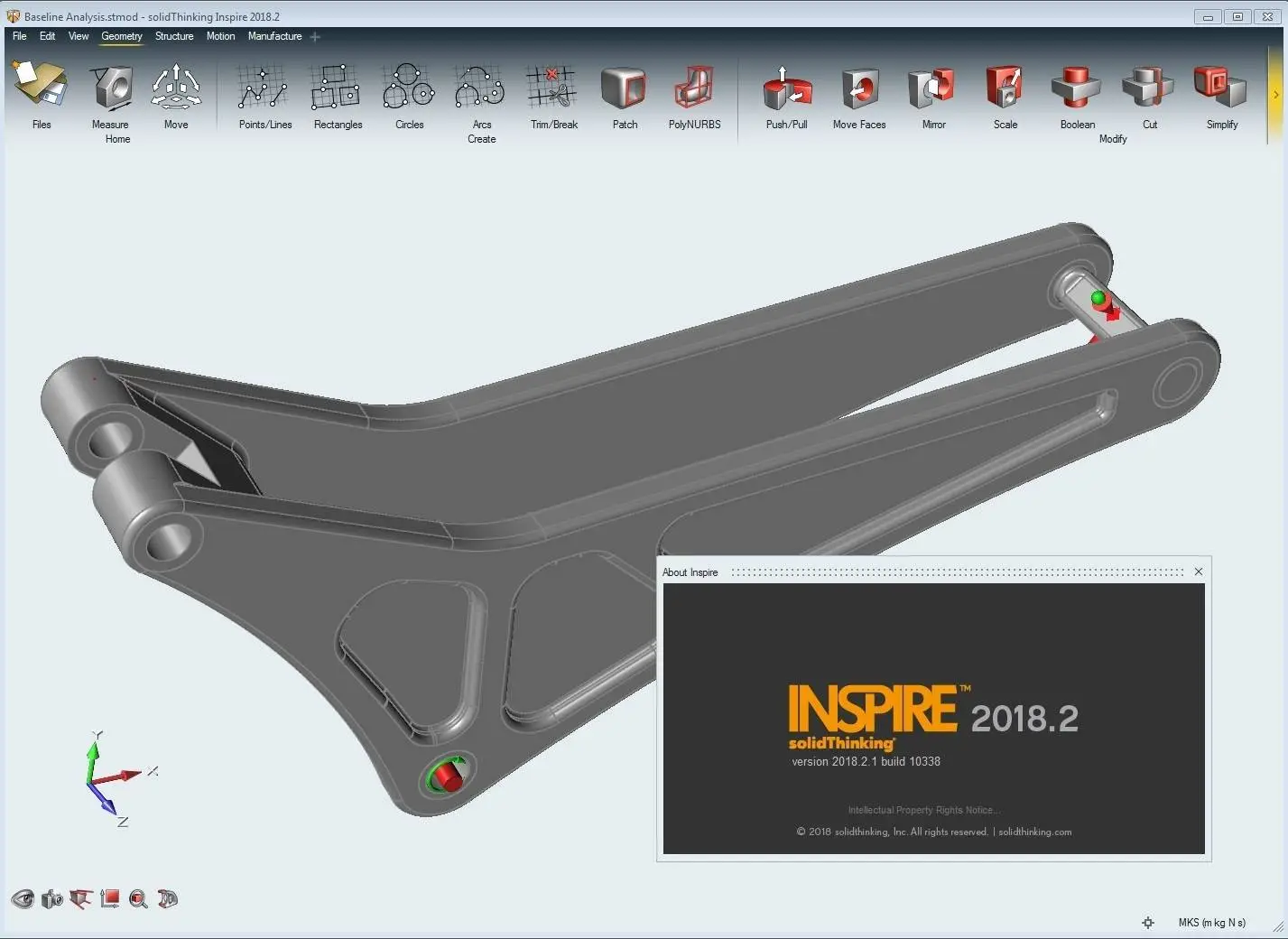The image size is (1288, 939).
Task: Activate the Move tool icon
Action: tap(176, 88)
